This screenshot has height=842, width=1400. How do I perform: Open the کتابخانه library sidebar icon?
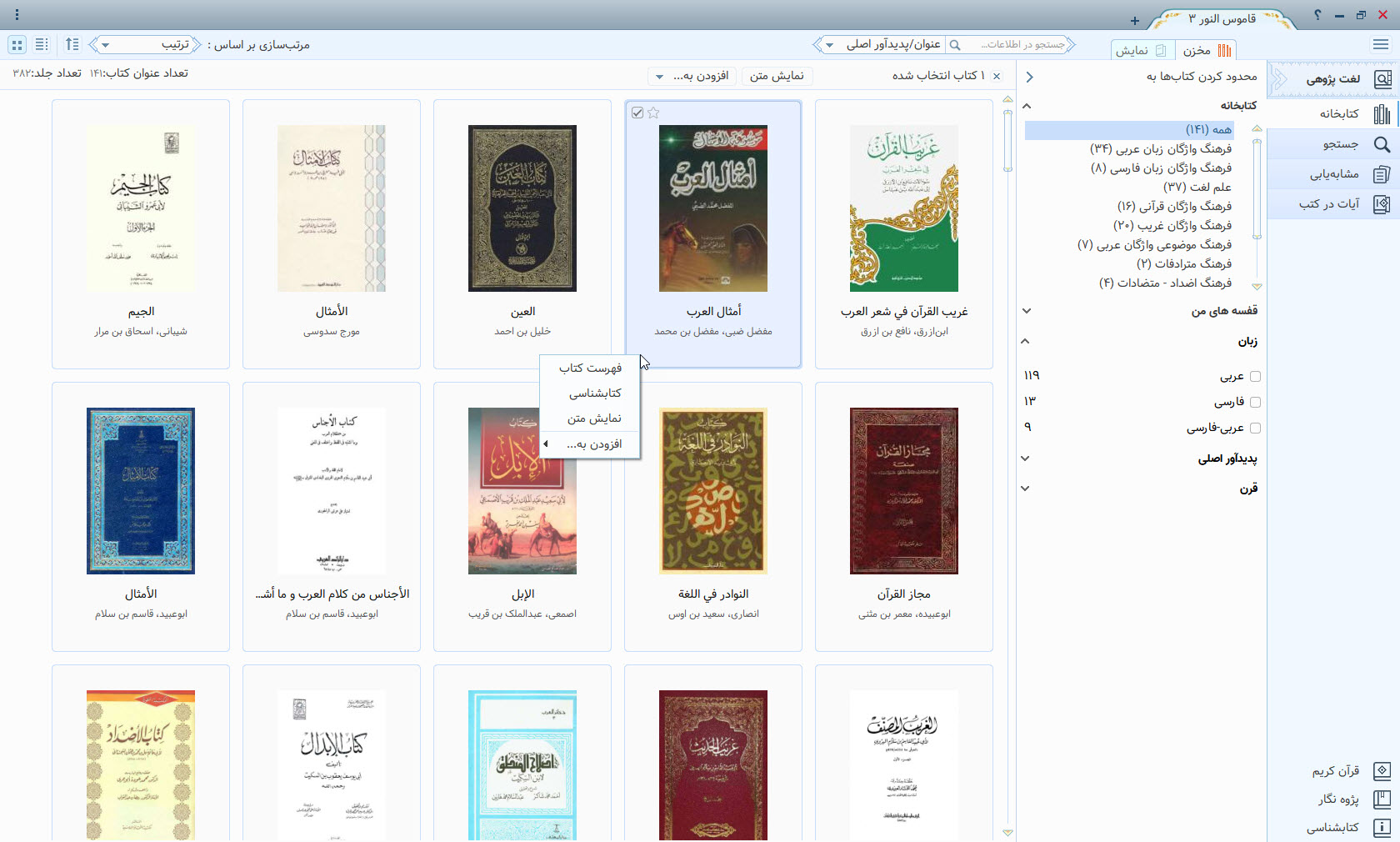1382,113
